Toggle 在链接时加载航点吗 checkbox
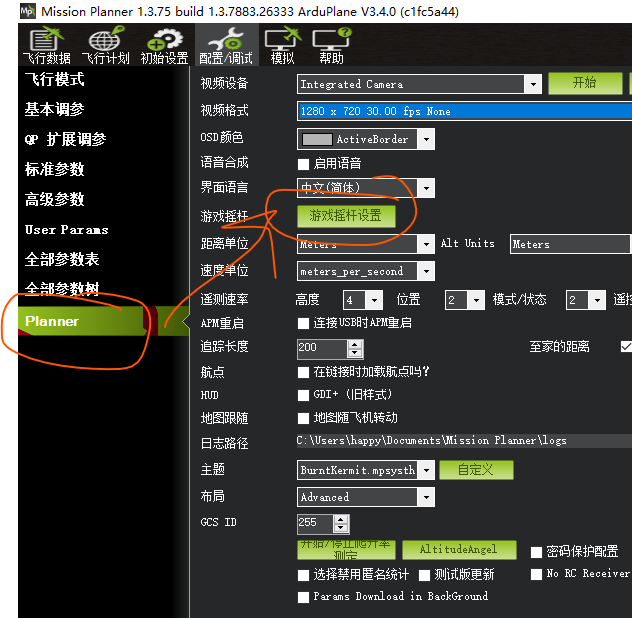632x618 pixels. click(303, 372)
